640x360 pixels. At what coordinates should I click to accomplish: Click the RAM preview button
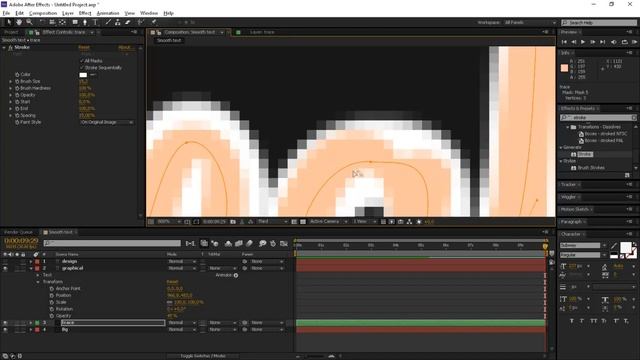tap(634, 42)
